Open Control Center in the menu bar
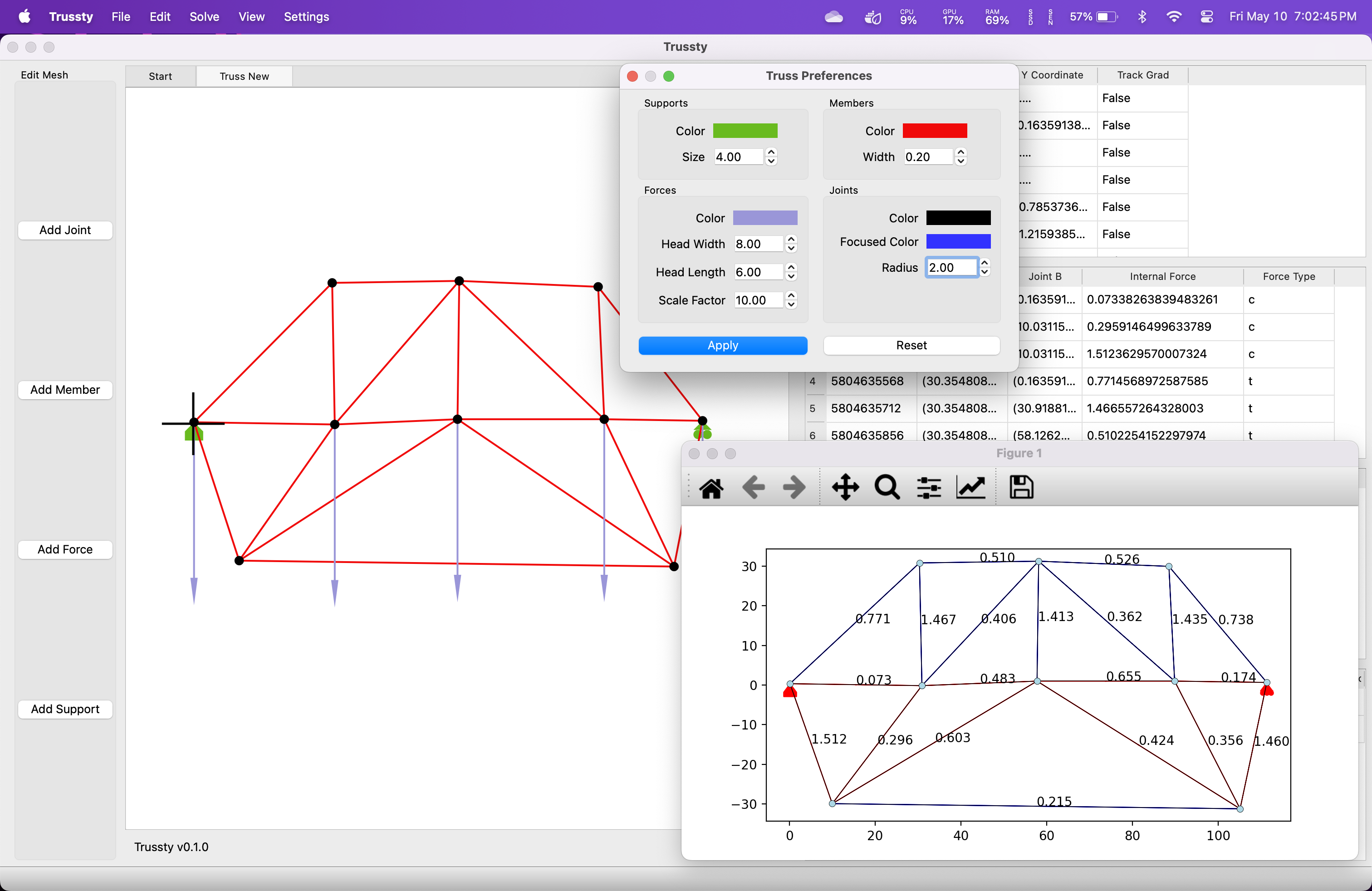Screen dimensions: 1372x891 [x=1206, y=17]
